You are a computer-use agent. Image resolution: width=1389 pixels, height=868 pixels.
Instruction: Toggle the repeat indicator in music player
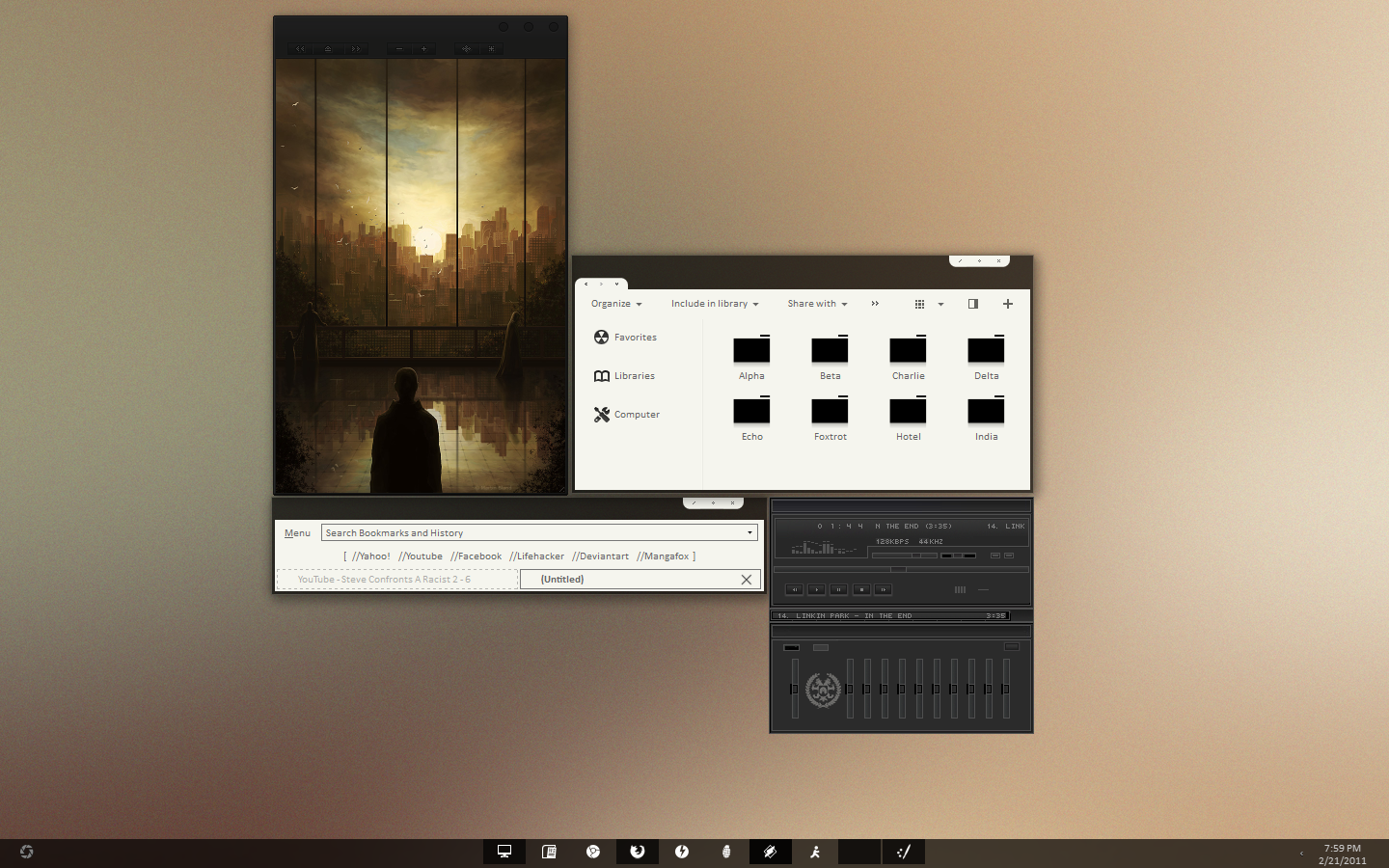click(983, 589)
